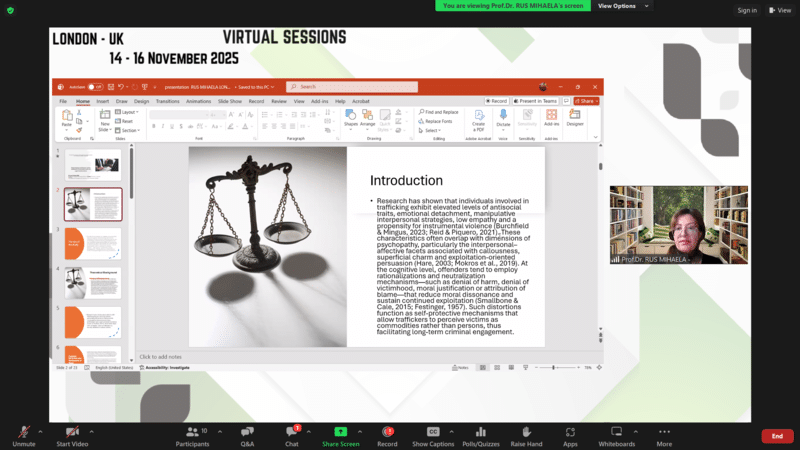Image resolution: width=800 pixels, height=450 pixels.
Task: Click the green Share Screen icon
Action: [340, 431]
